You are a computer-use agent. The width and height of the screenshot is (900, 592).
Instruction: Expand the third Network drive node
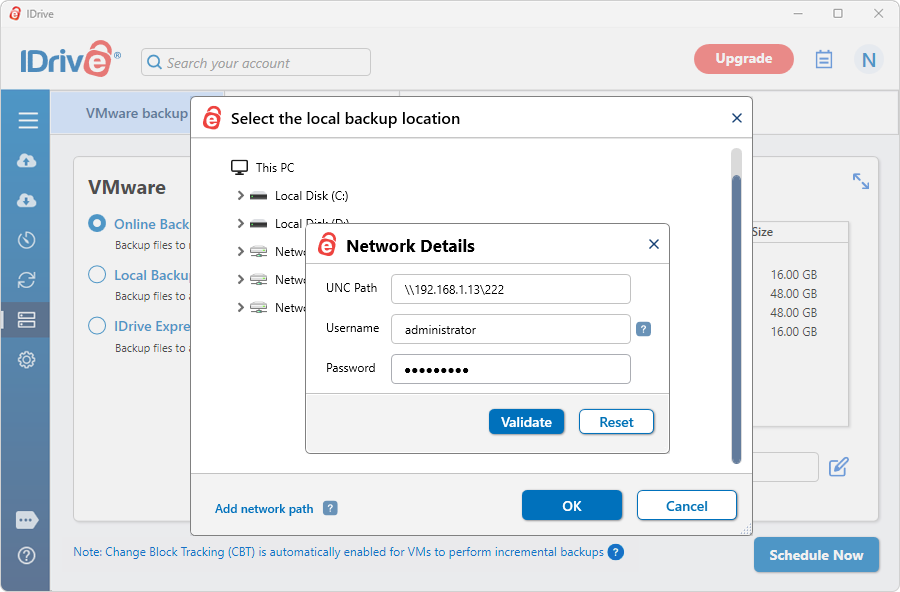240,307
